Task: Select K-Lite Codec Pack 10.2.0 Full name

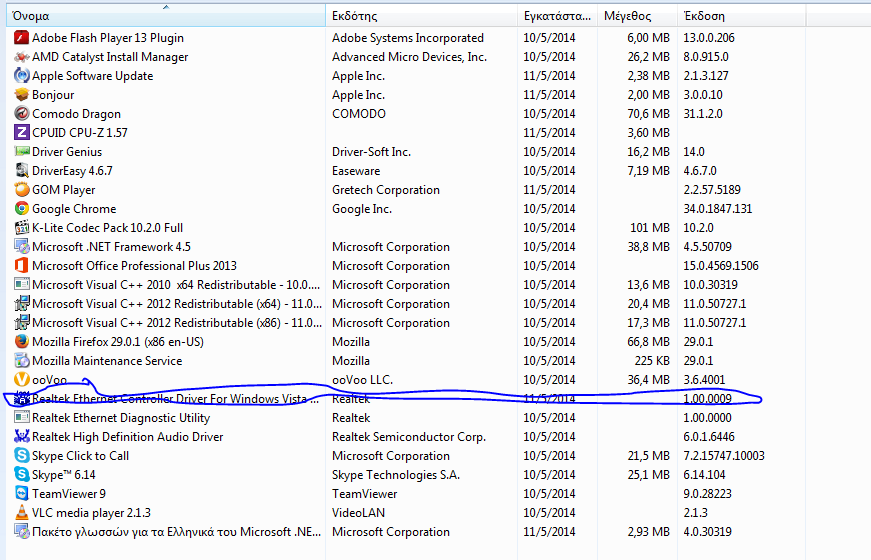Action: (107, 227)
